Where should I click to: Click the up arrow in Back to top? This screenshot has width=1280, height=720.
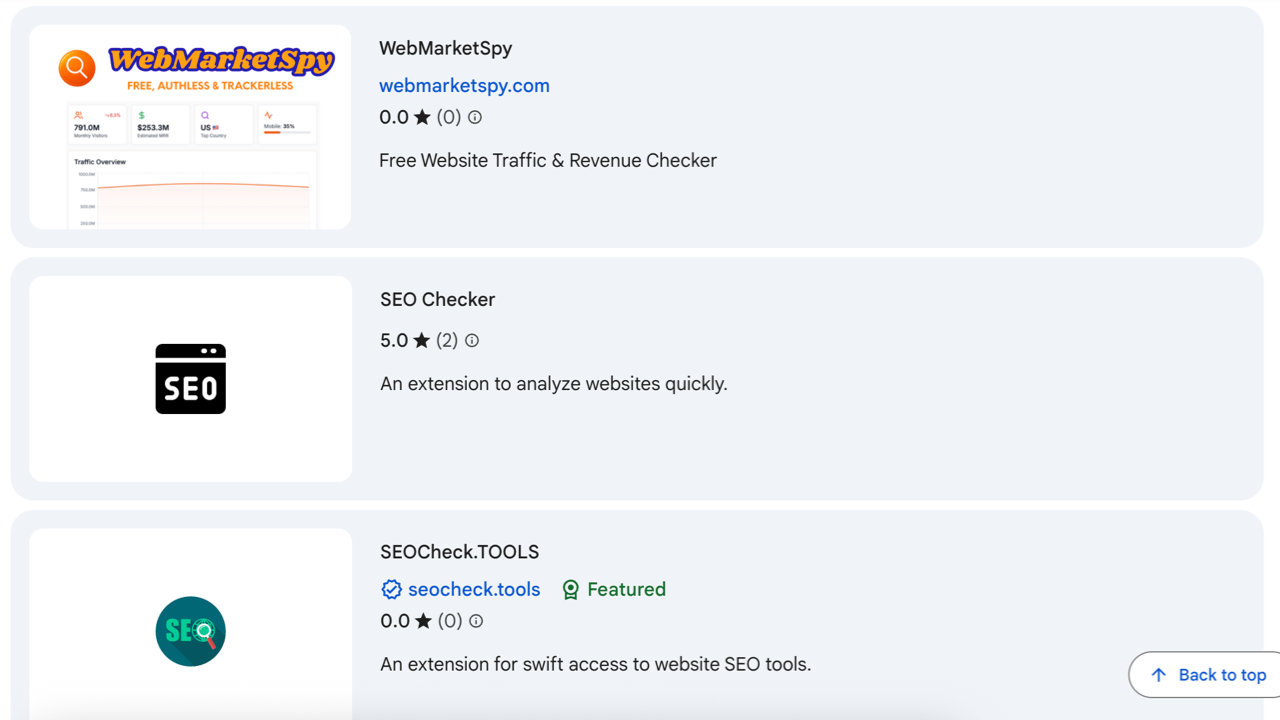[x=1158, y=675]
